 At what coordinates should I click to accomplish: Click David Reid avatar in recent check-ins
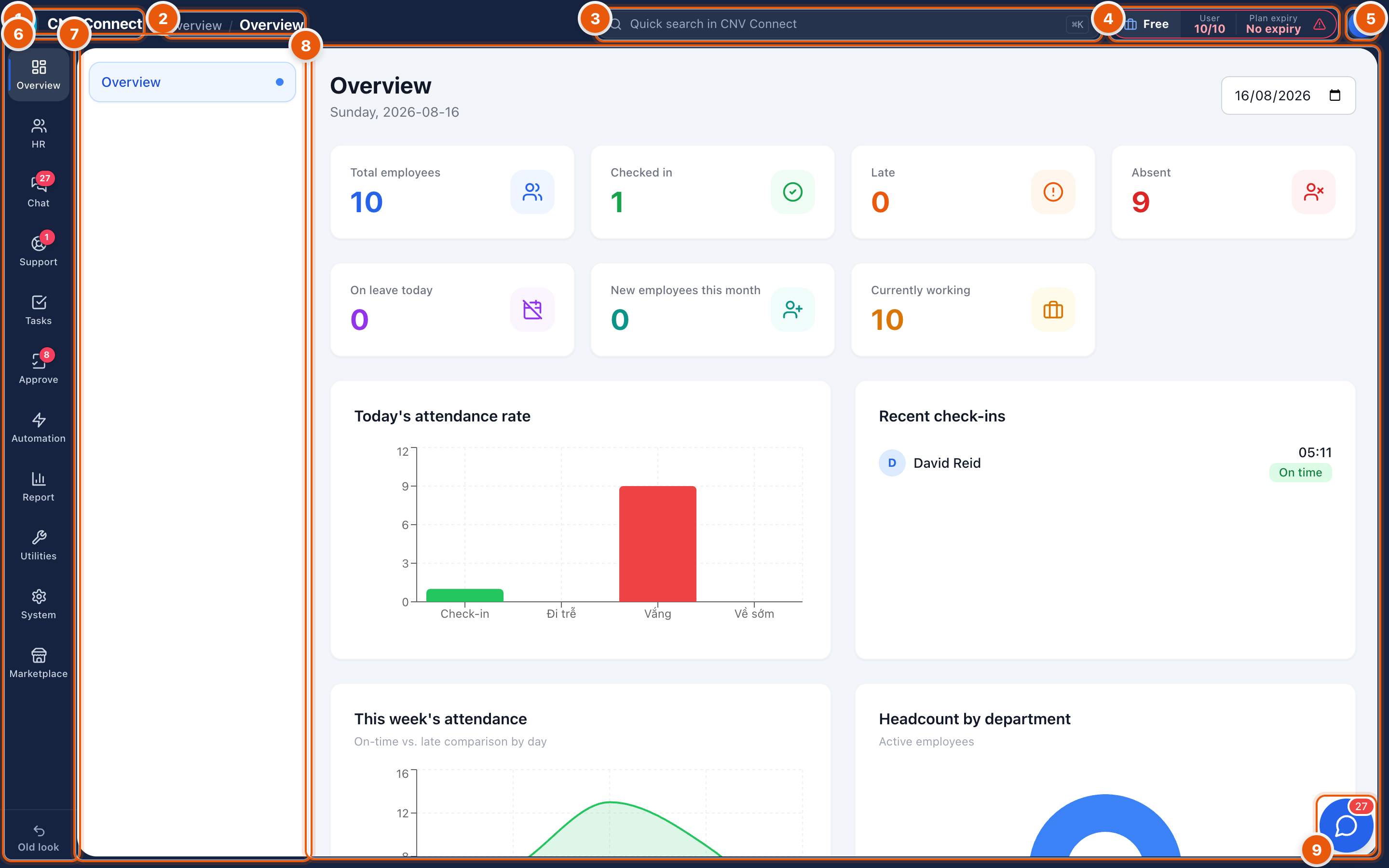pyautogui.click(x=892, y=463)
